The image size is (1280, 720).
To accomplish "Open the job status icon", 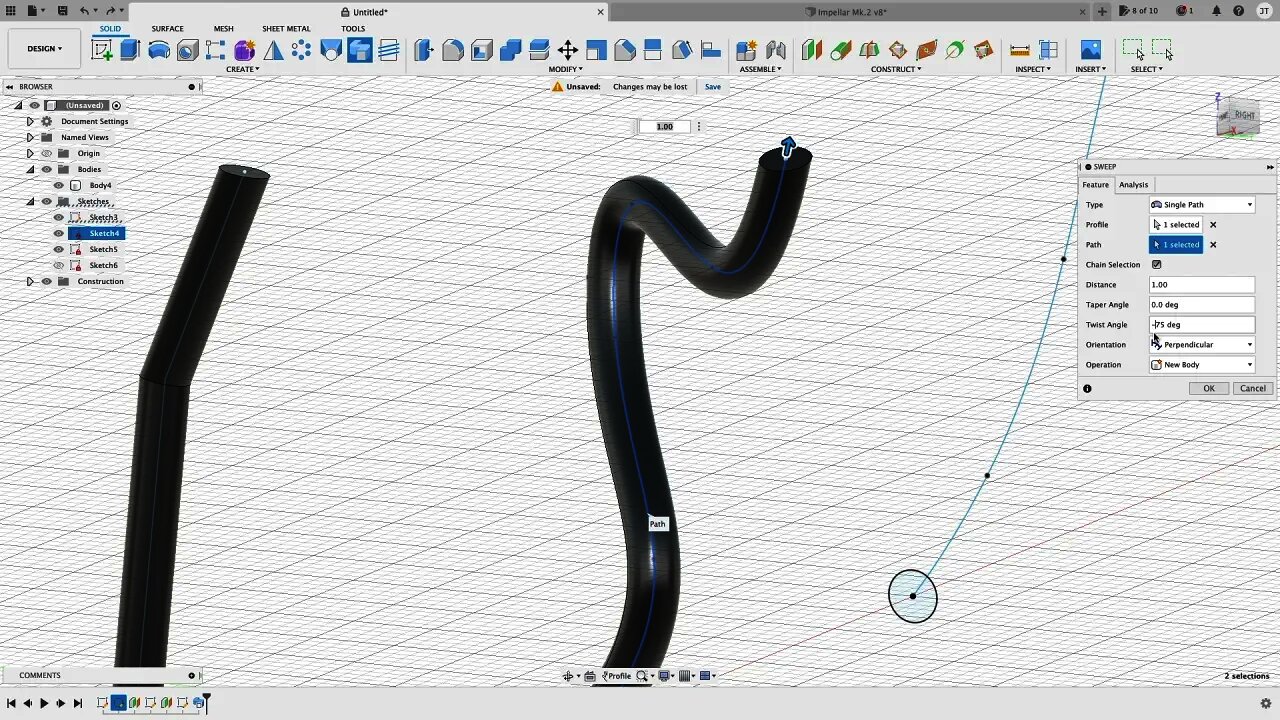I will click(x=1184, y=11).
